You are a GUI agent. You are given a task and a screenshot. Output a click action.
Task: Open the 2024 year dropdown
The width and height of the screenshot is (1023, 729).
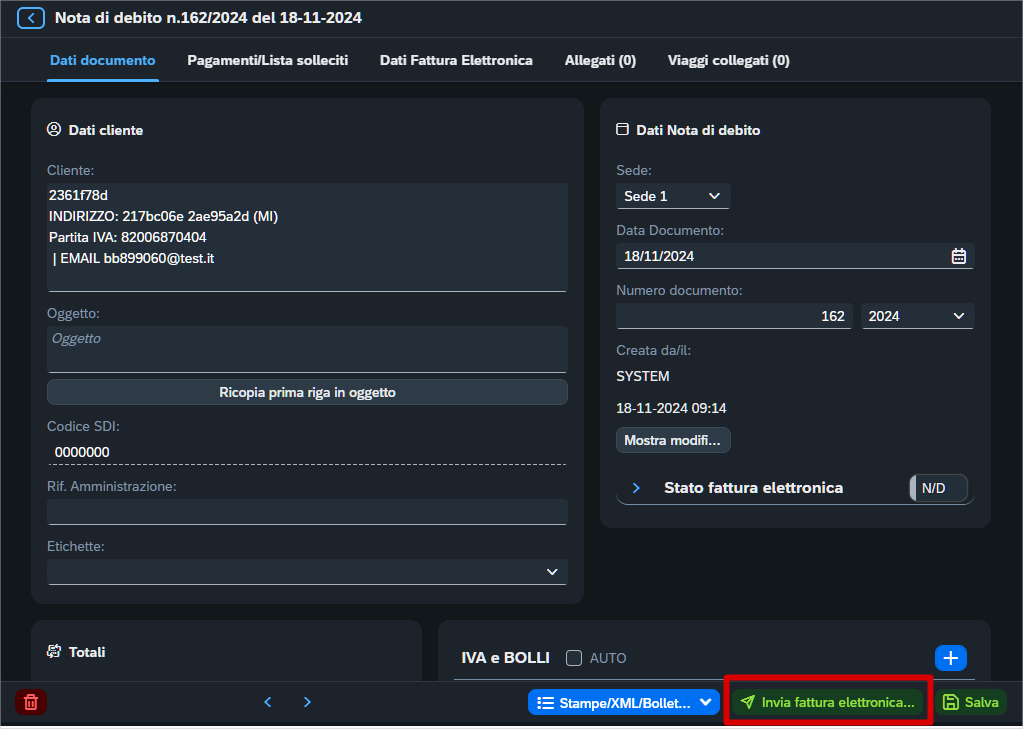point(917,317)
